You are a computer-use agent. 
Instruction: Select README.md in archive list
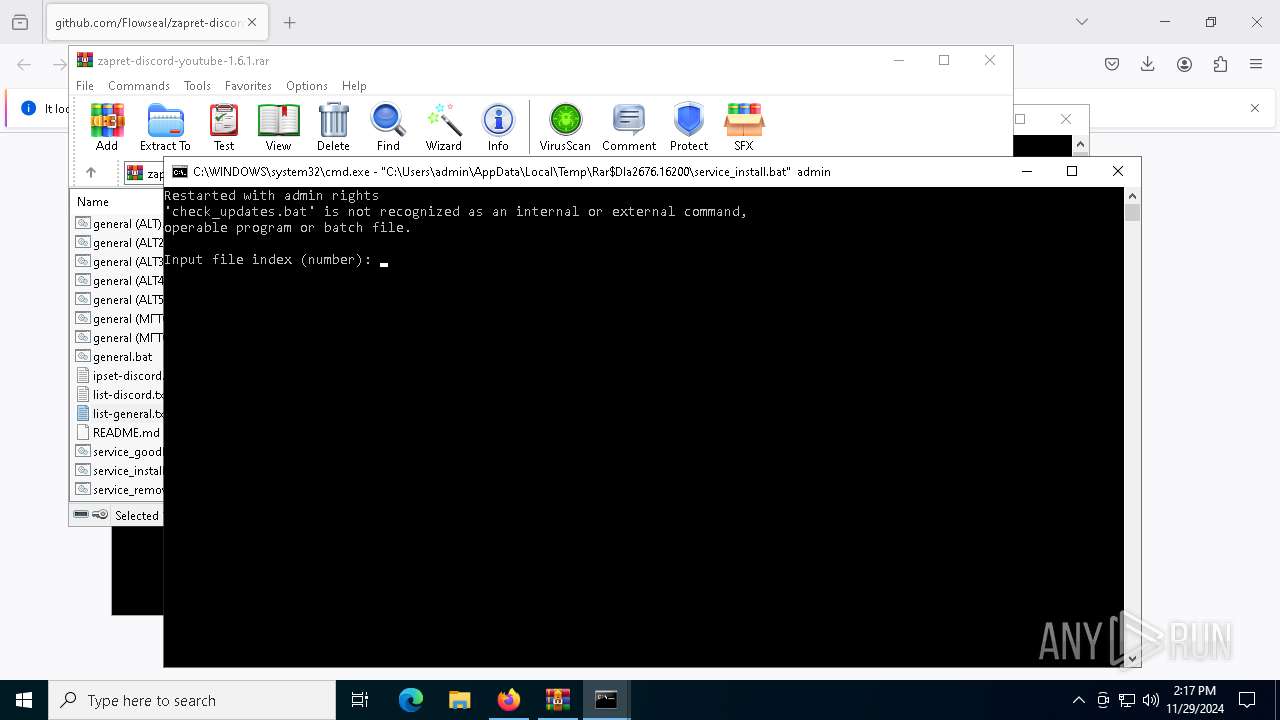coord(119,433)
